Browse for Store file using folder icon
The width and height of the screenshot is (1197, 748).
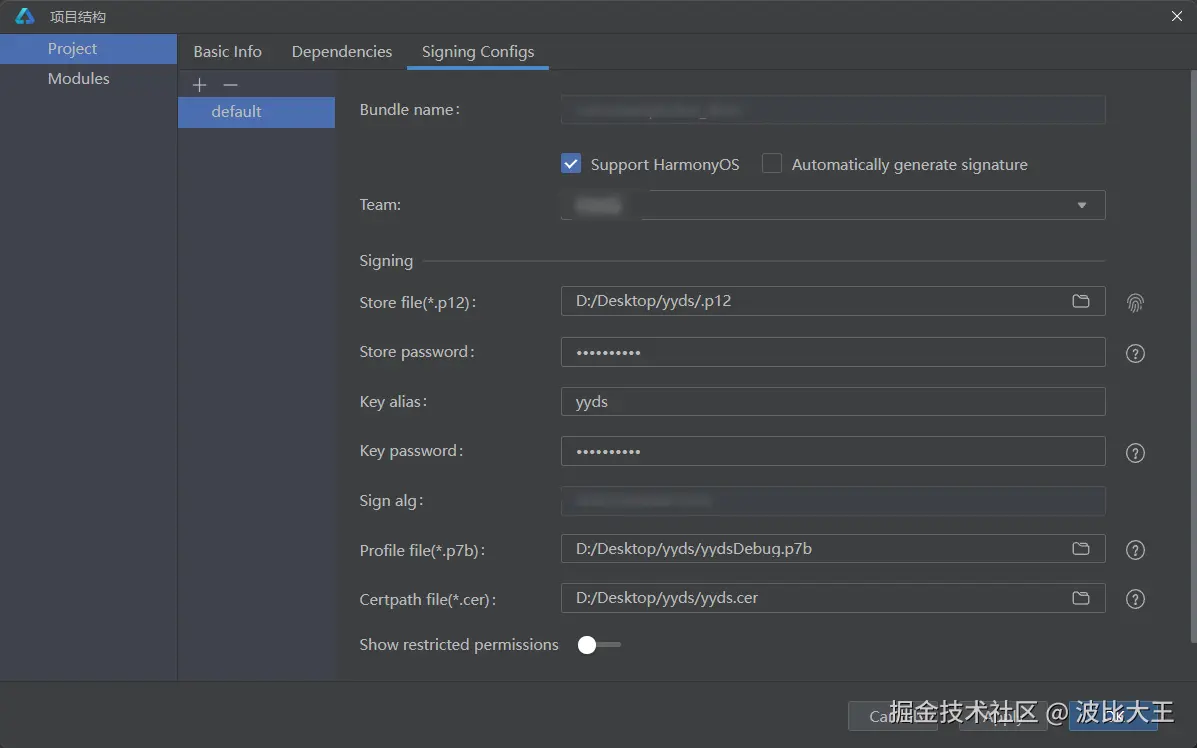point(1080,301)
